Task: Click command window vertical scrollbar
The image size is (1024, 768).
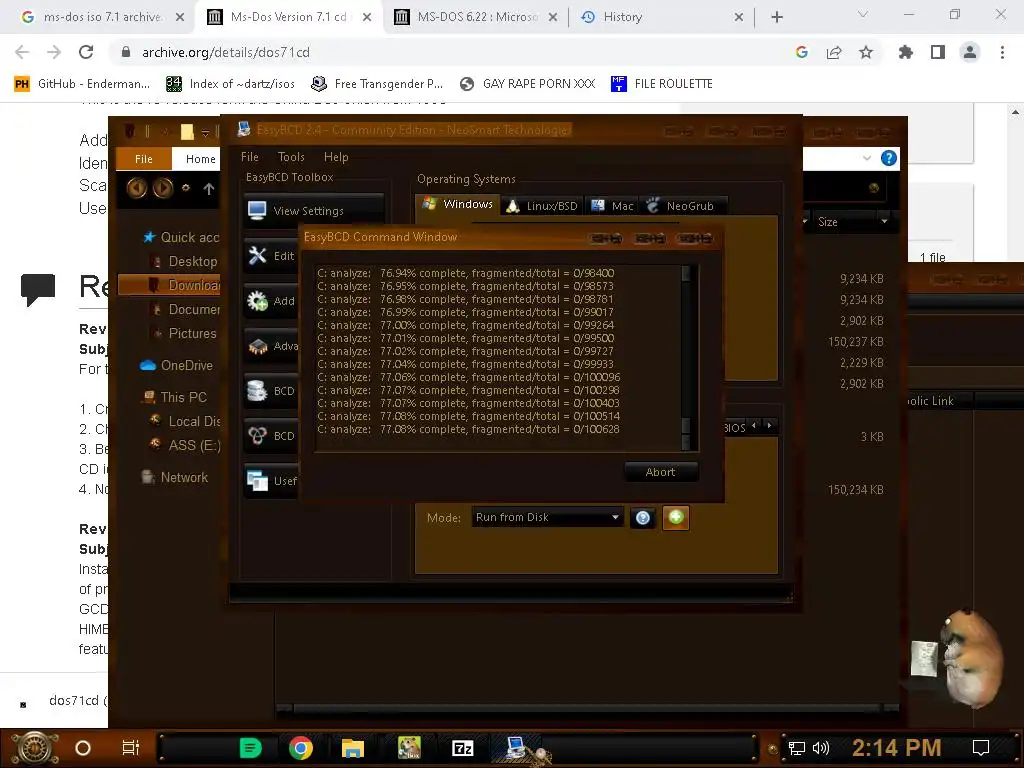Action: 686,357
